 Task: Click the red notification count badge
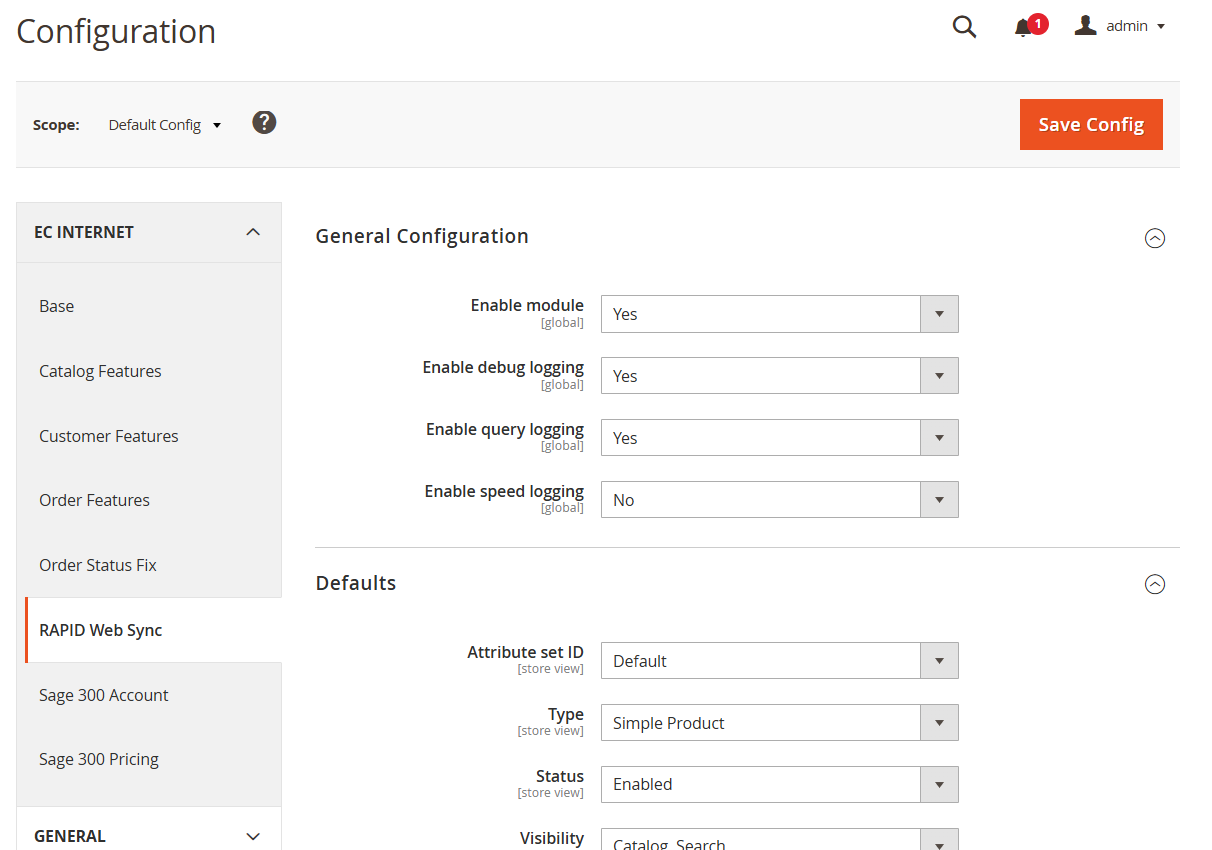1038,24
